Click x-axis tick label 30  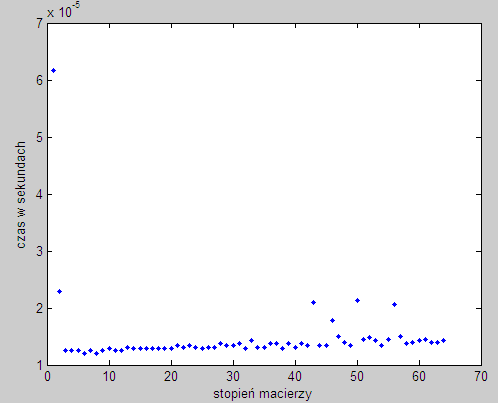[233, 377]
